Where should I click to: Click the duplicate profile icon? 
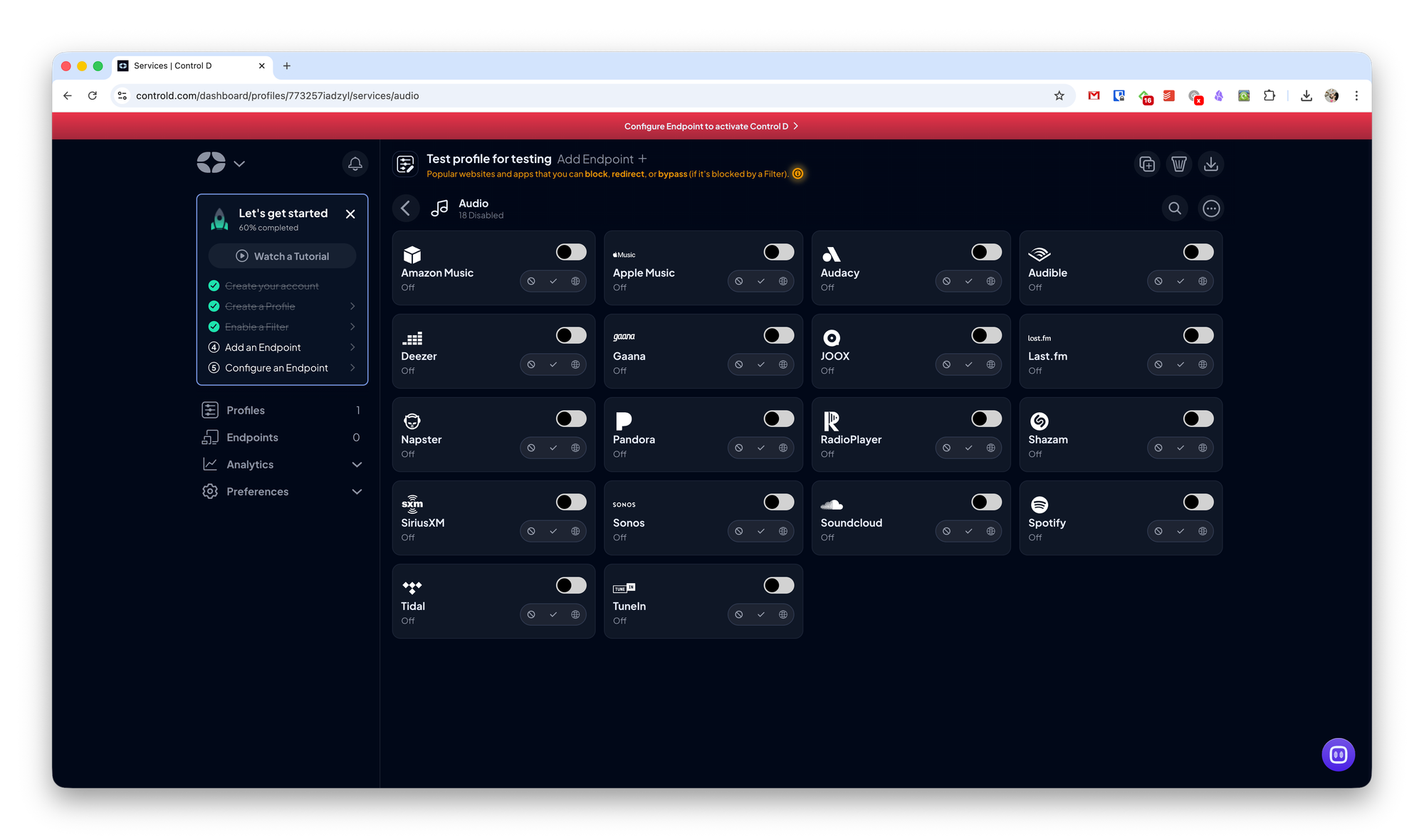tap(1146, 164)
